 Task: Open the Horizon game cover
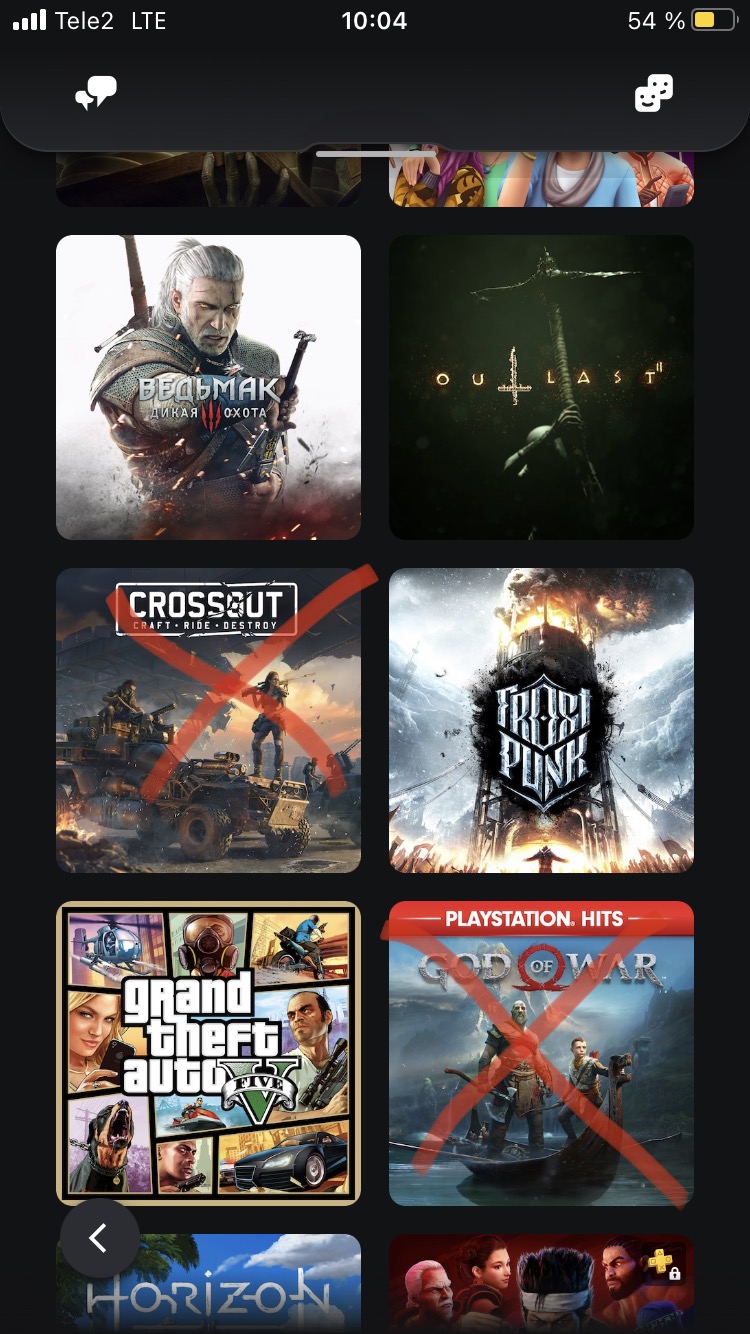pyautogui.click(x=208, y=1284)
